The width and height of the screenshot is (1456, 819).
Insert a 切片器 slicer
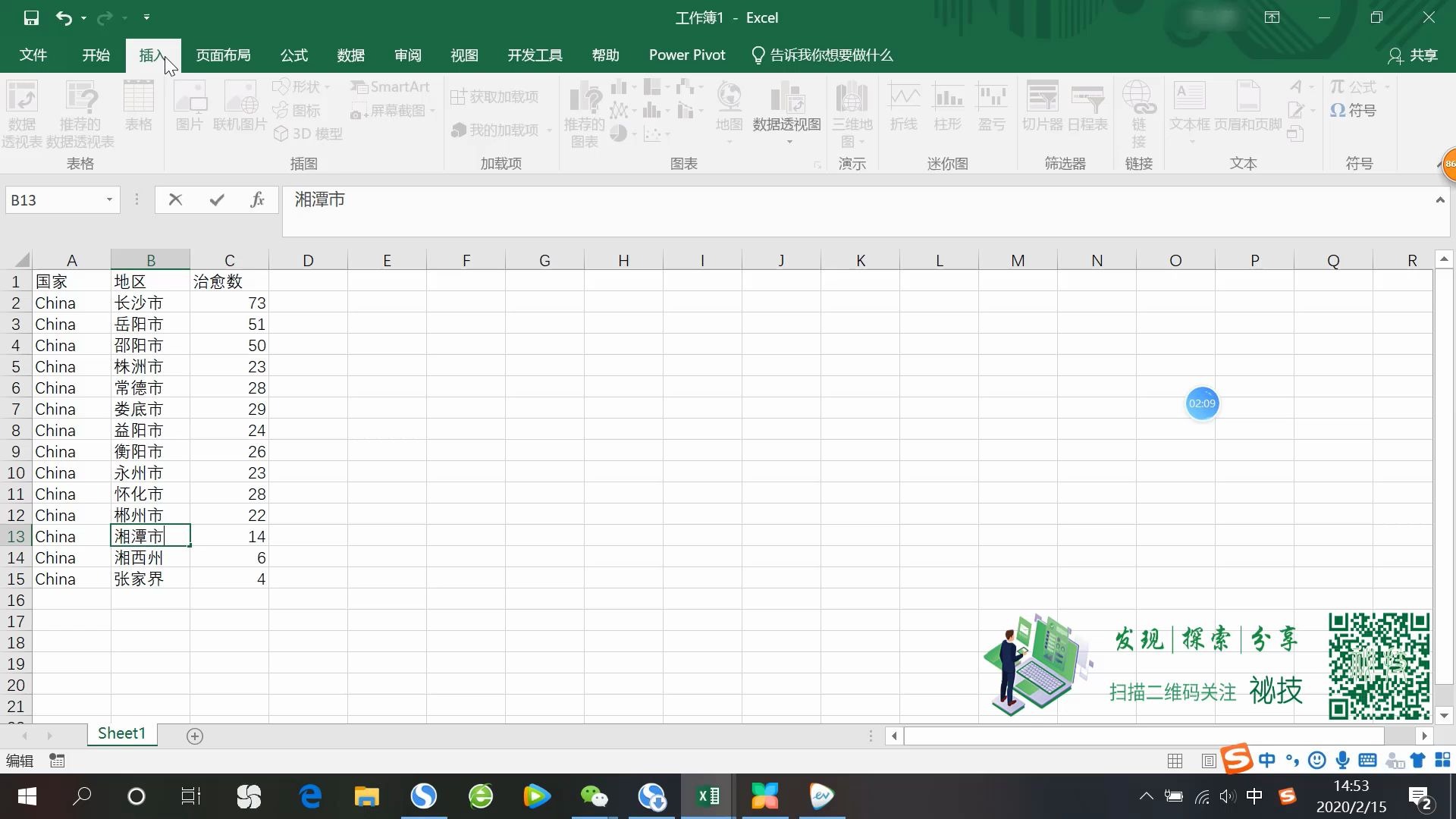tap(1043, 106)
